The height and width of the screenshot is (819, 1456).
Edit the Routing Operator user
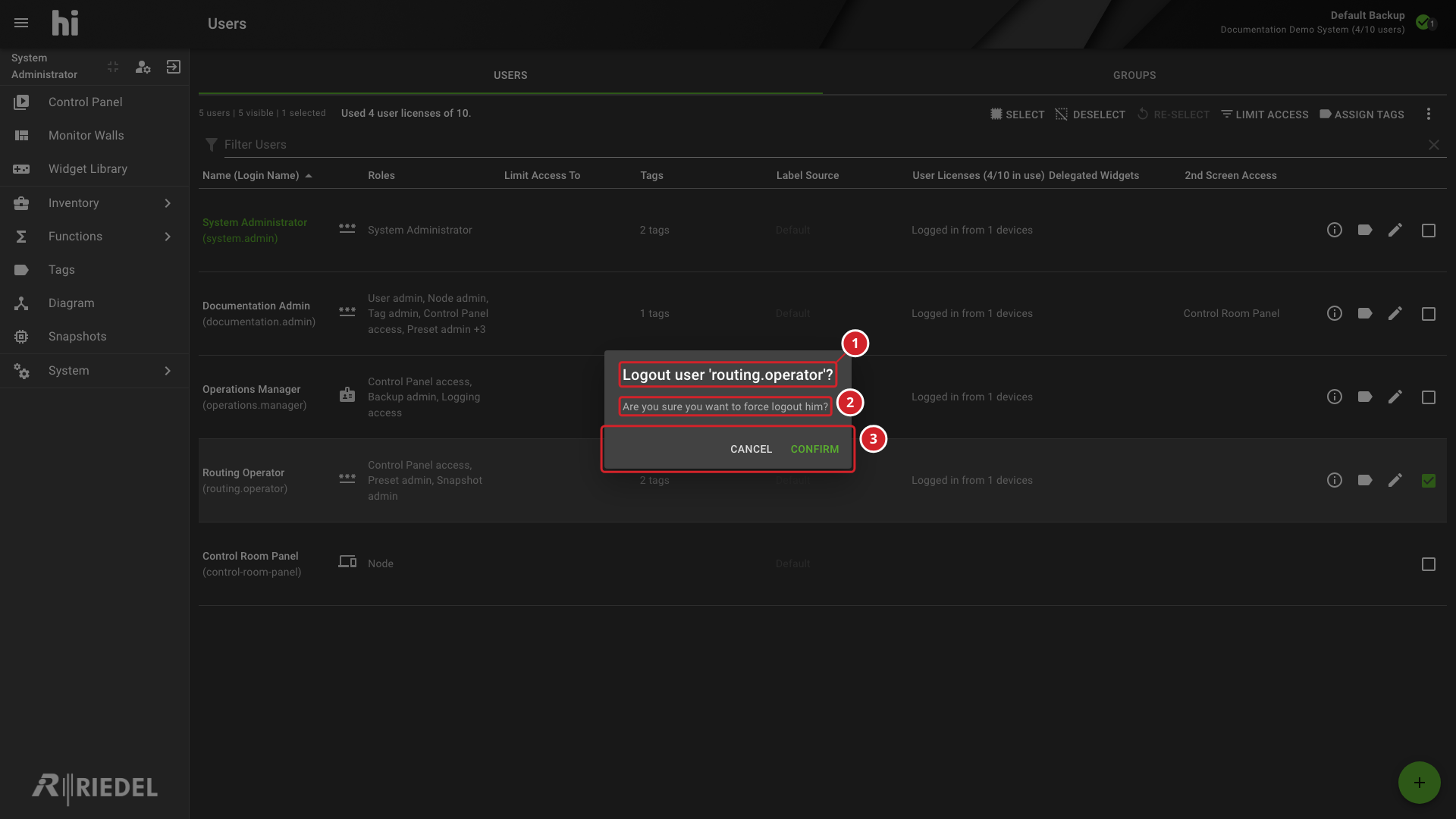[x=1395, y=480]
